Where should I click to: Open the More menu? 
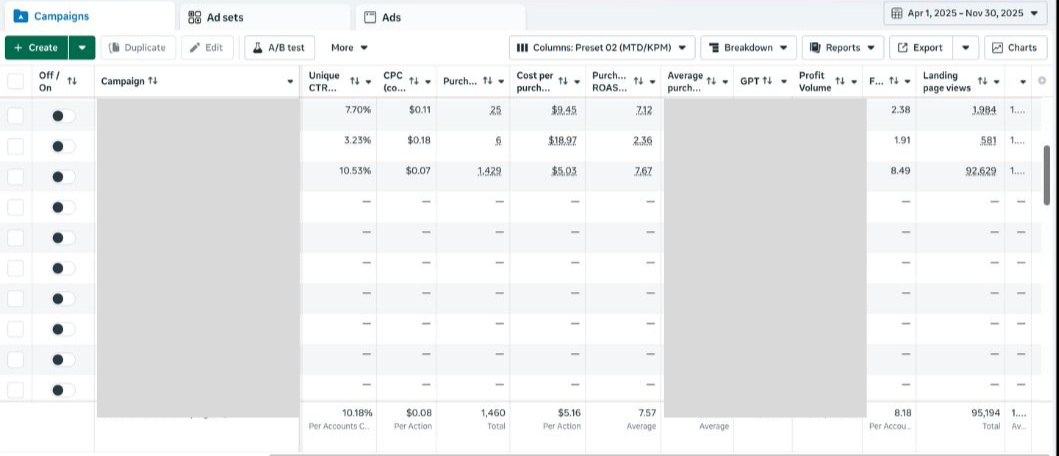click(349, 48)
